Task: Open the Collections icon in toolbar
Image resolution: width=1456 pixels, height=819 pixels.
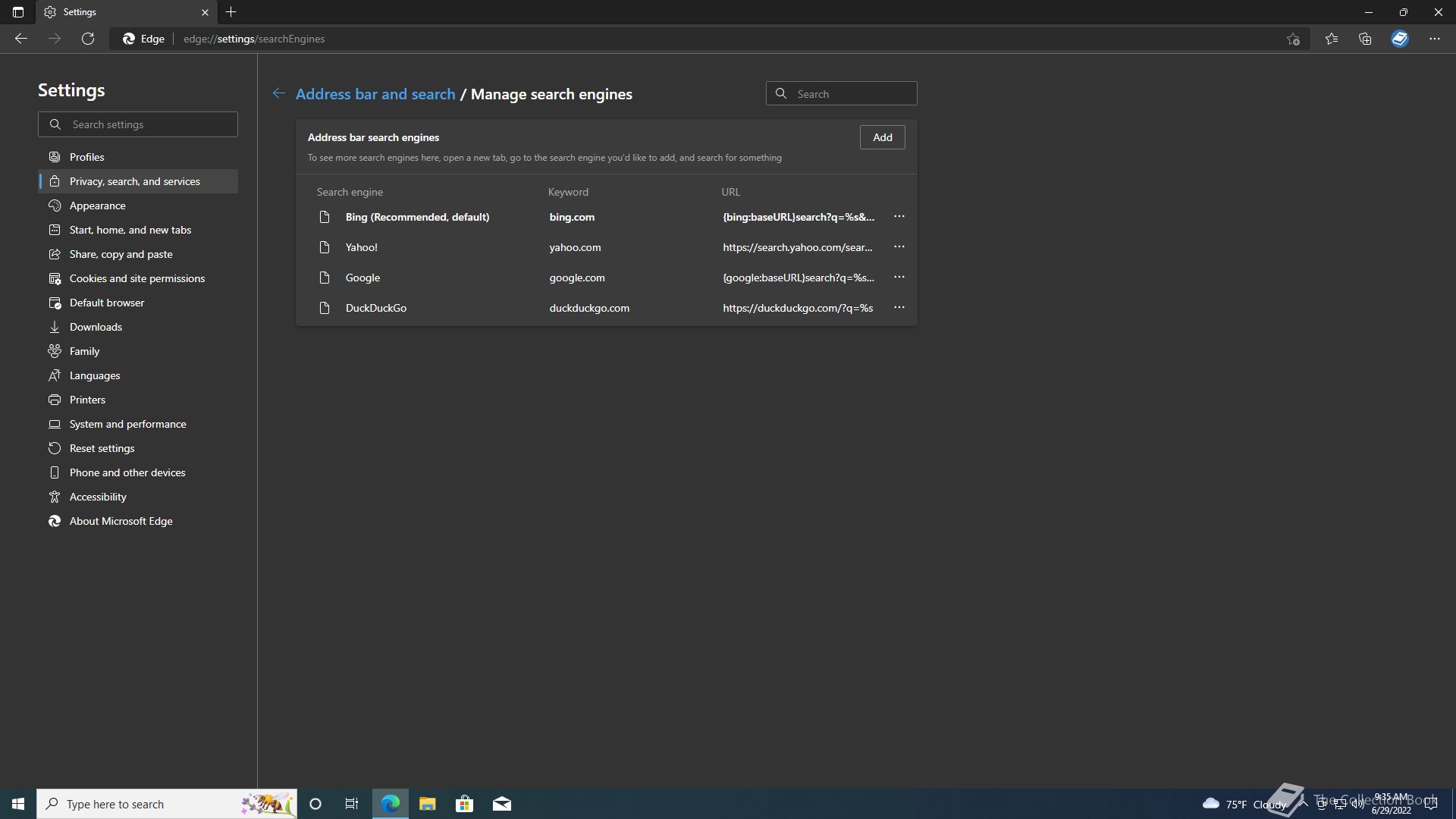Action: 1365,39
